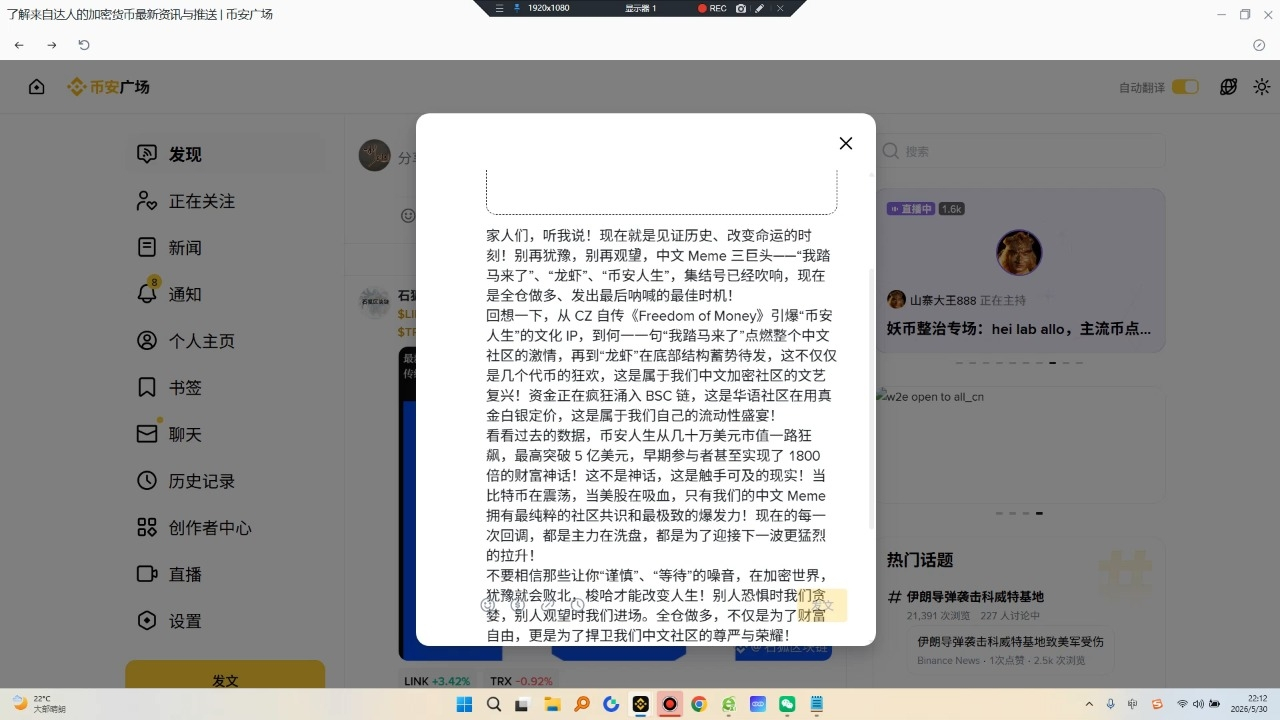The image size is (1280, 720).
Task: Open File Explorer from the taskbar
Action: coord(552,704)
